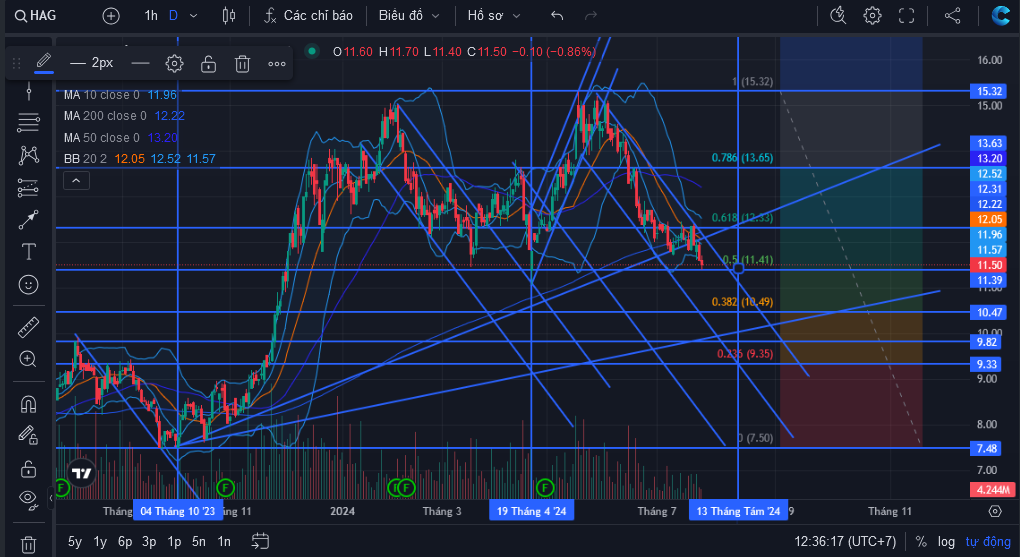The image size is (1020, 557).
Task: Toggle magnet mode
Action: point(28,403)
